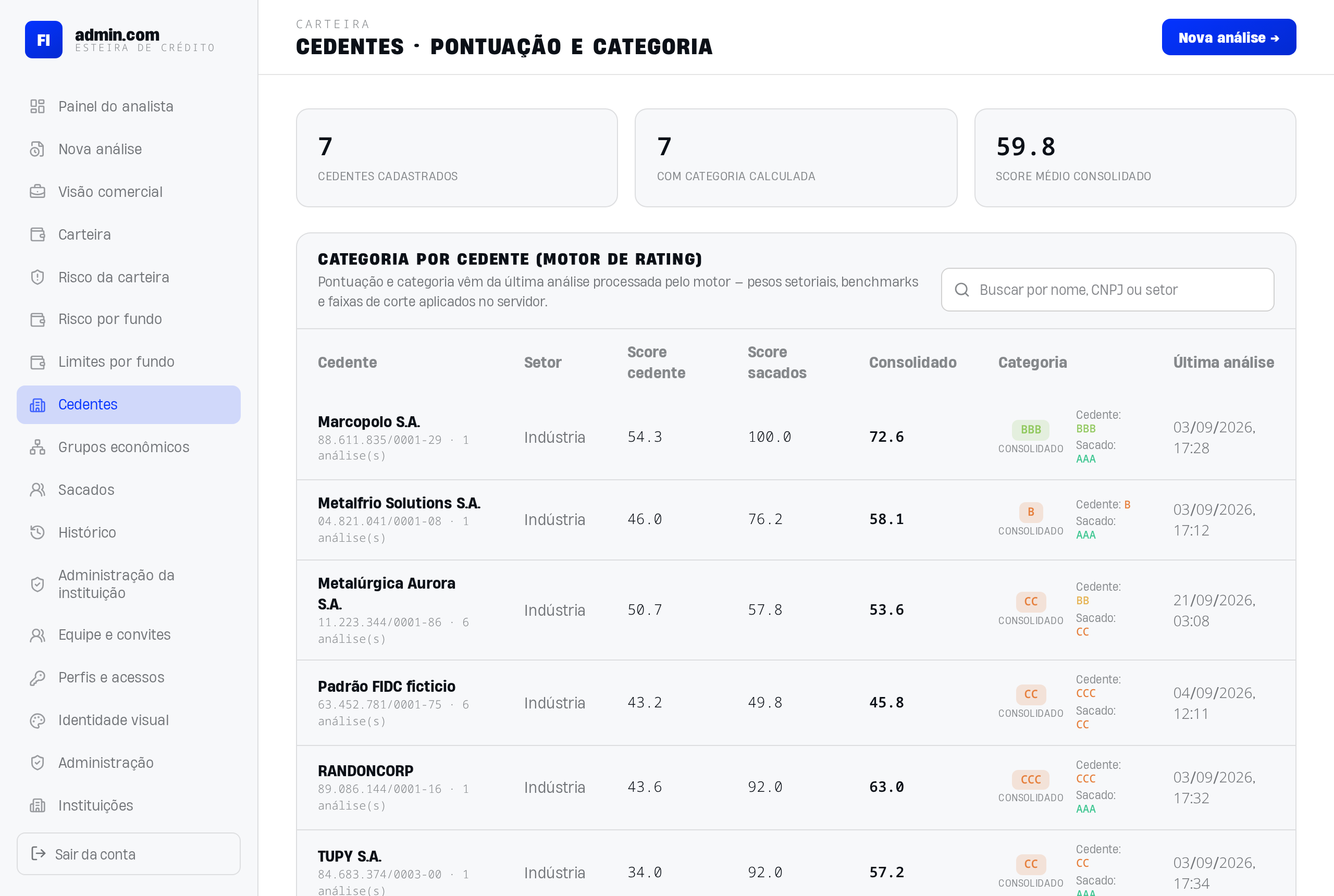Open the Administração sidebar item

[129, 763]
